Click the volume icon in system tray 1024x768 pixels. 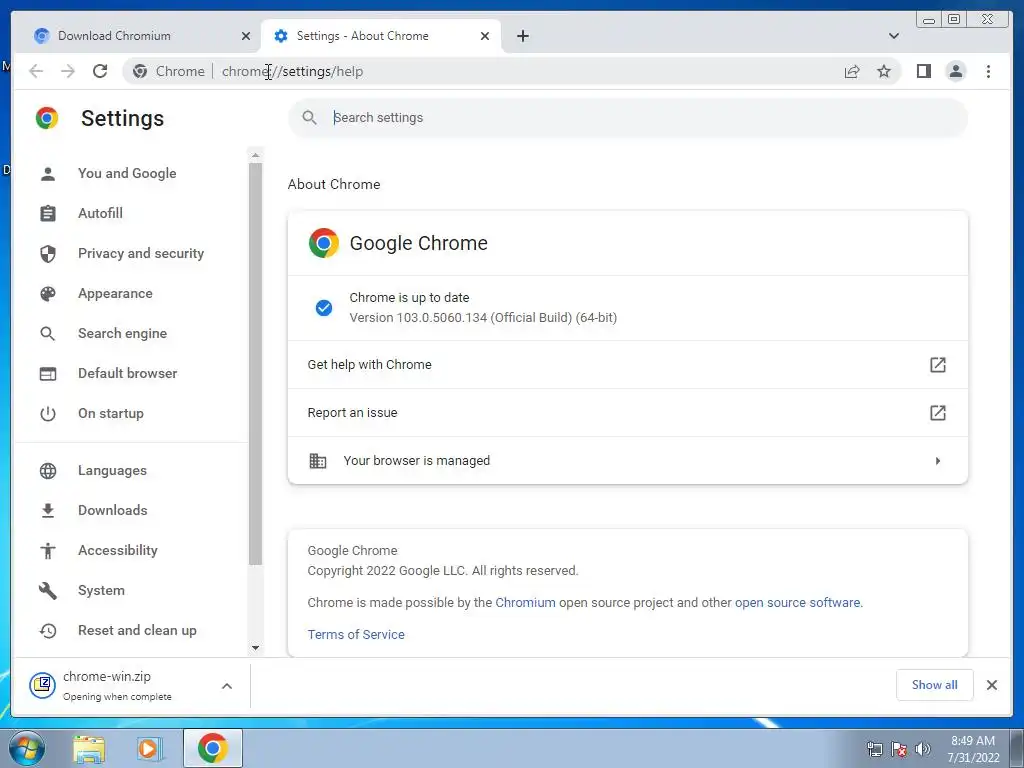[923, 748]
